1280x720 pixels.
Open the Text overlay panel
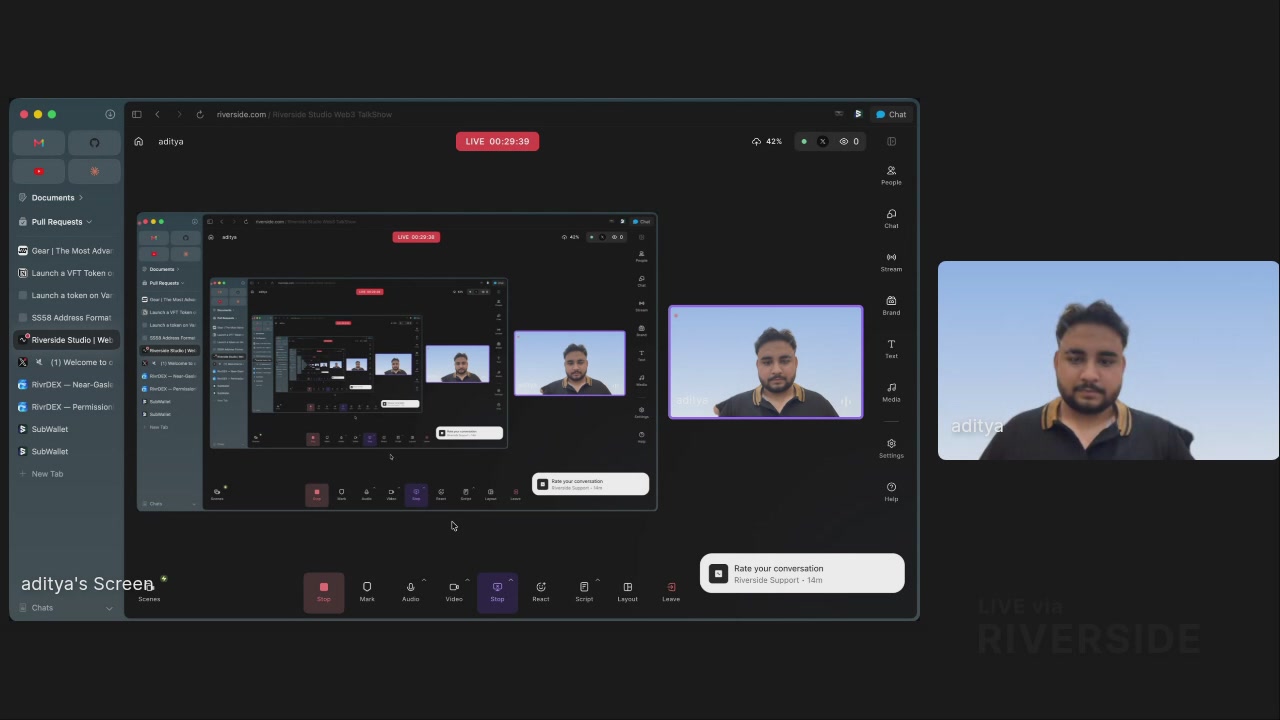pyautogui.click(x=891, y=349)
